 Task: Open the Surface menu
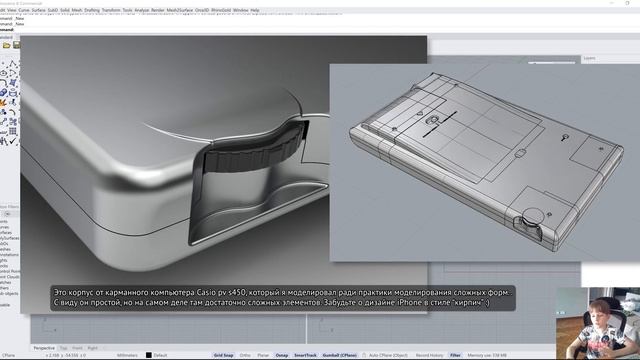38,10
